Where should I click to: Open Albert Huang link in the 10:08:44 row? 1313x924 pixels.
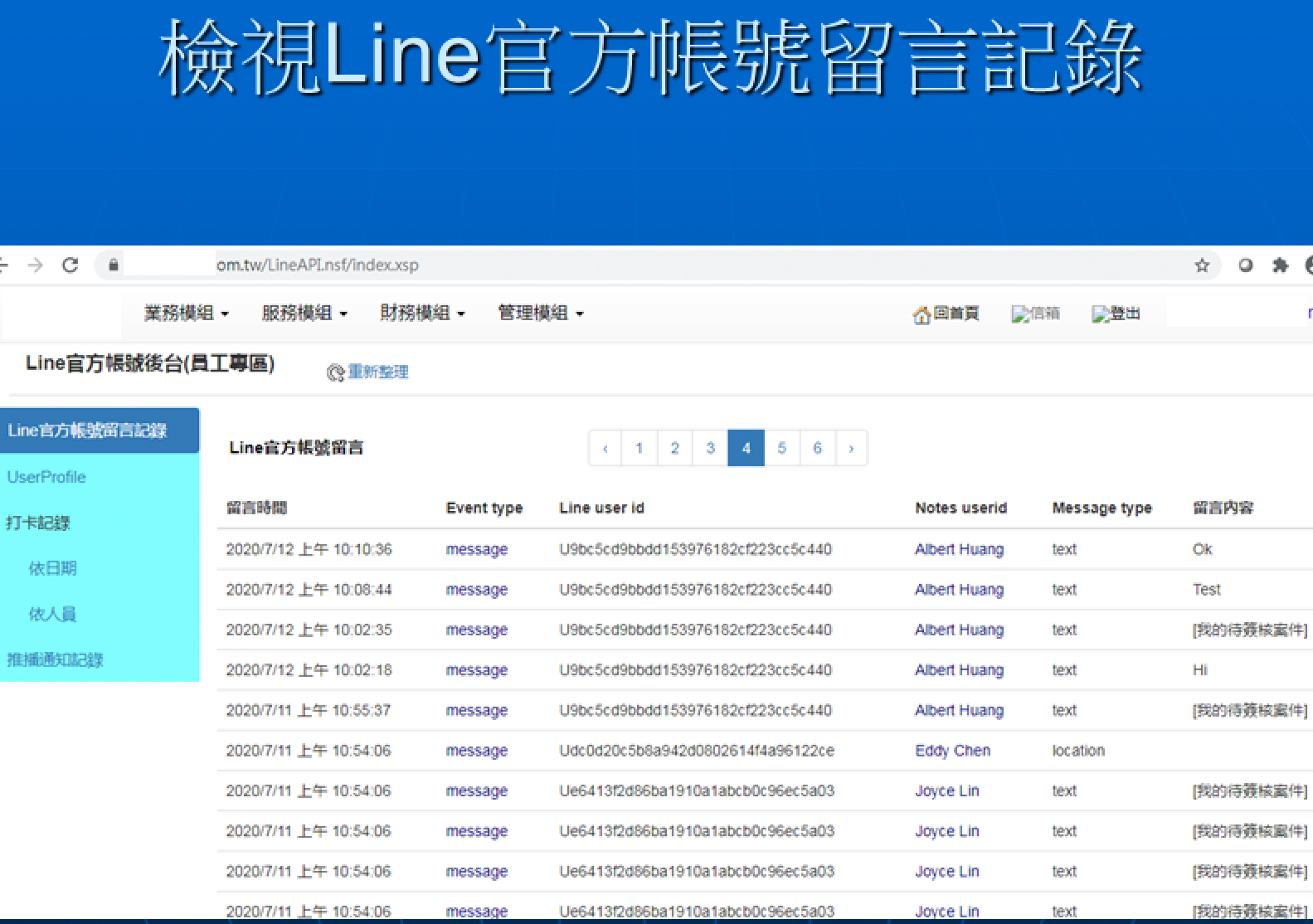(960, 590)
